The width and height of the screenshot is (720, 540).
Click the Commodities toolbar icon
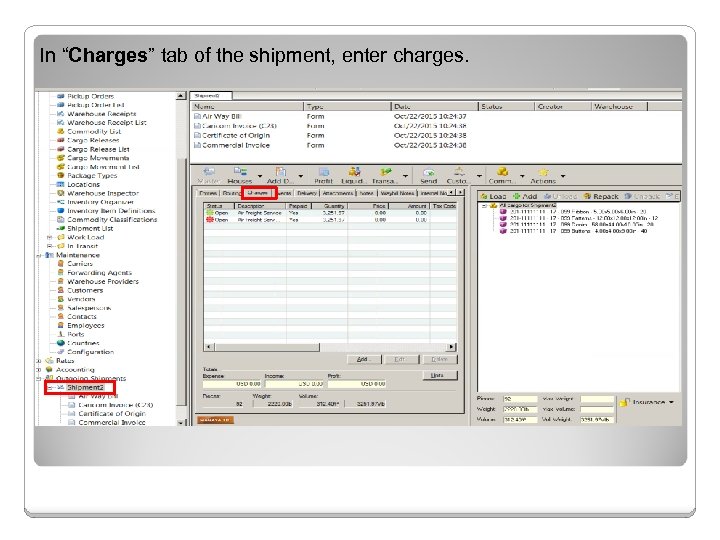[x=502, y=172]
